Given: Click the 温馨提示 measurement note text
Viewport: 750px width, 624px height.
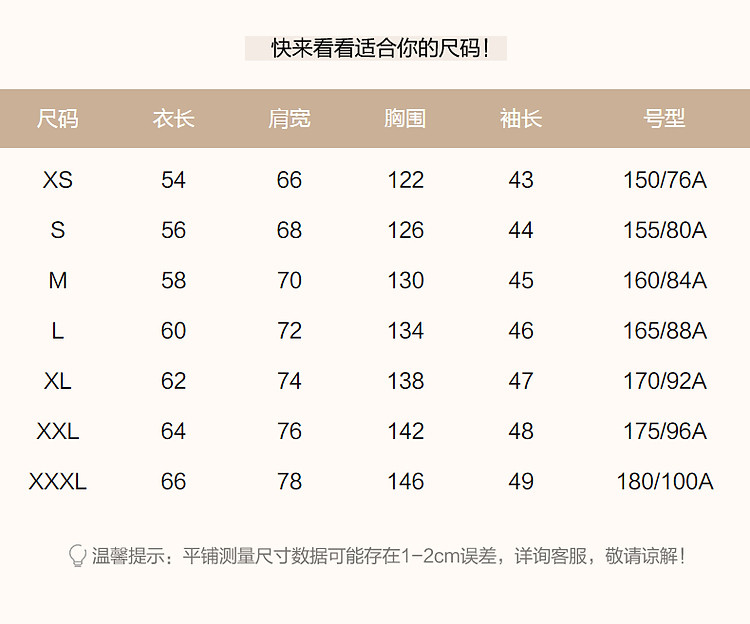Looking at the screenshot, I should 388,556.
